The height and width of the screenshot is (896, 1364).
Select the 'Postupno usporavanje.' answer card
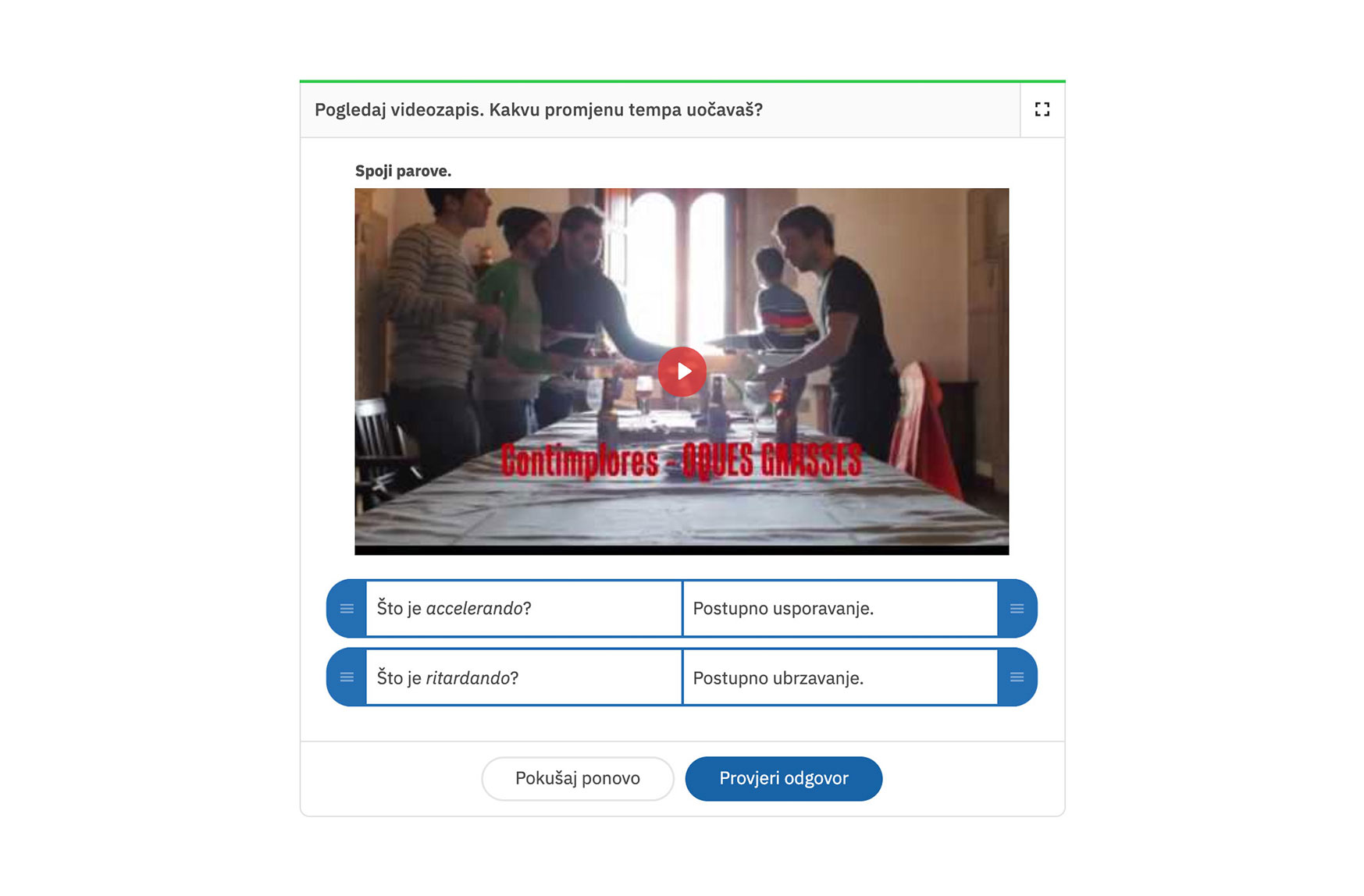click(840, 609)
